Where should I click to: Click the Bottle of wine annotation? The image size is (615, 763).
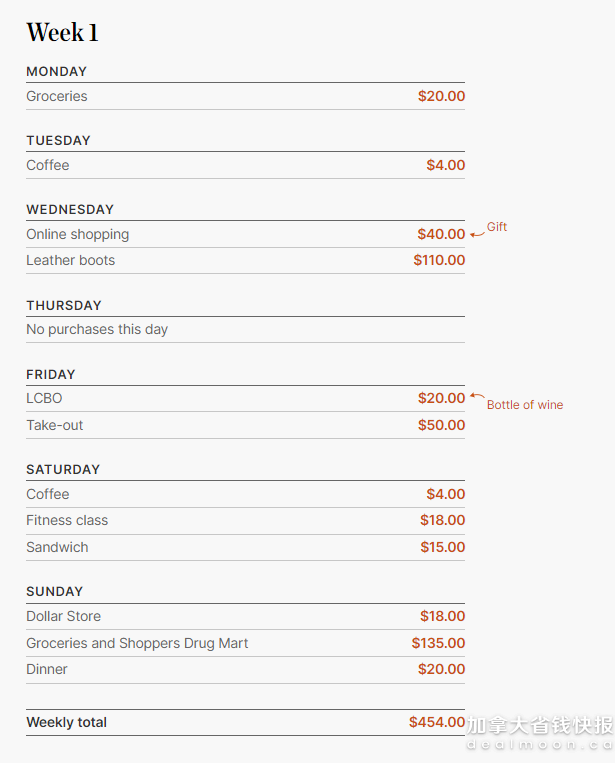pyautogui.click(x=525, y=405)
